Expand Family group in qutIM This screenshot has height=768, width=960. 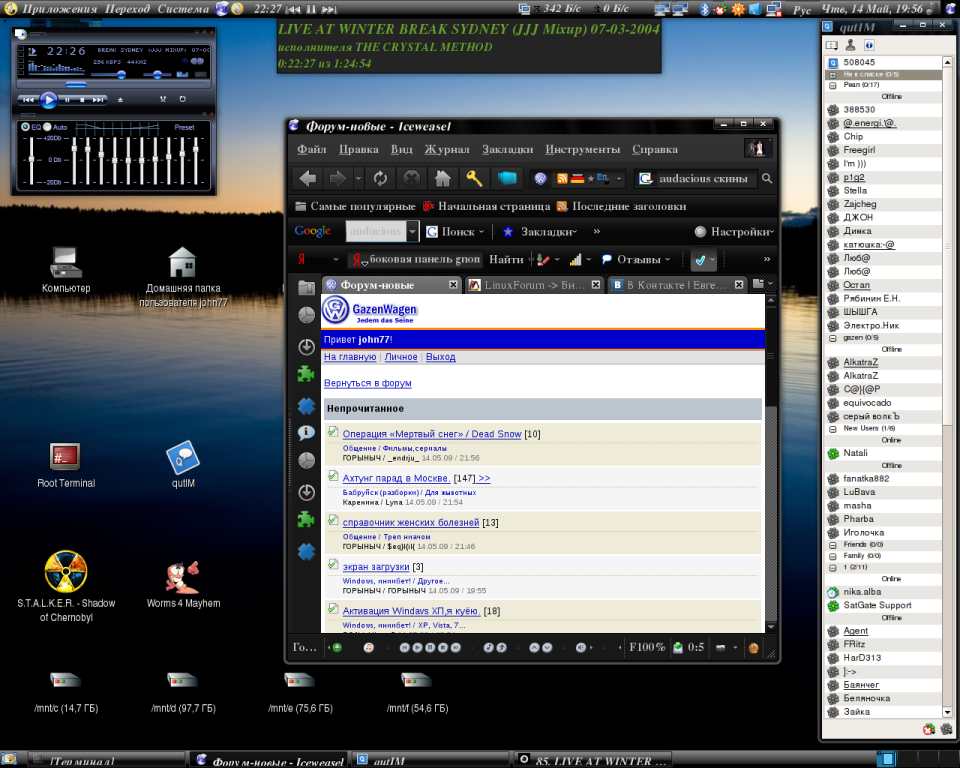click(833, 556)
